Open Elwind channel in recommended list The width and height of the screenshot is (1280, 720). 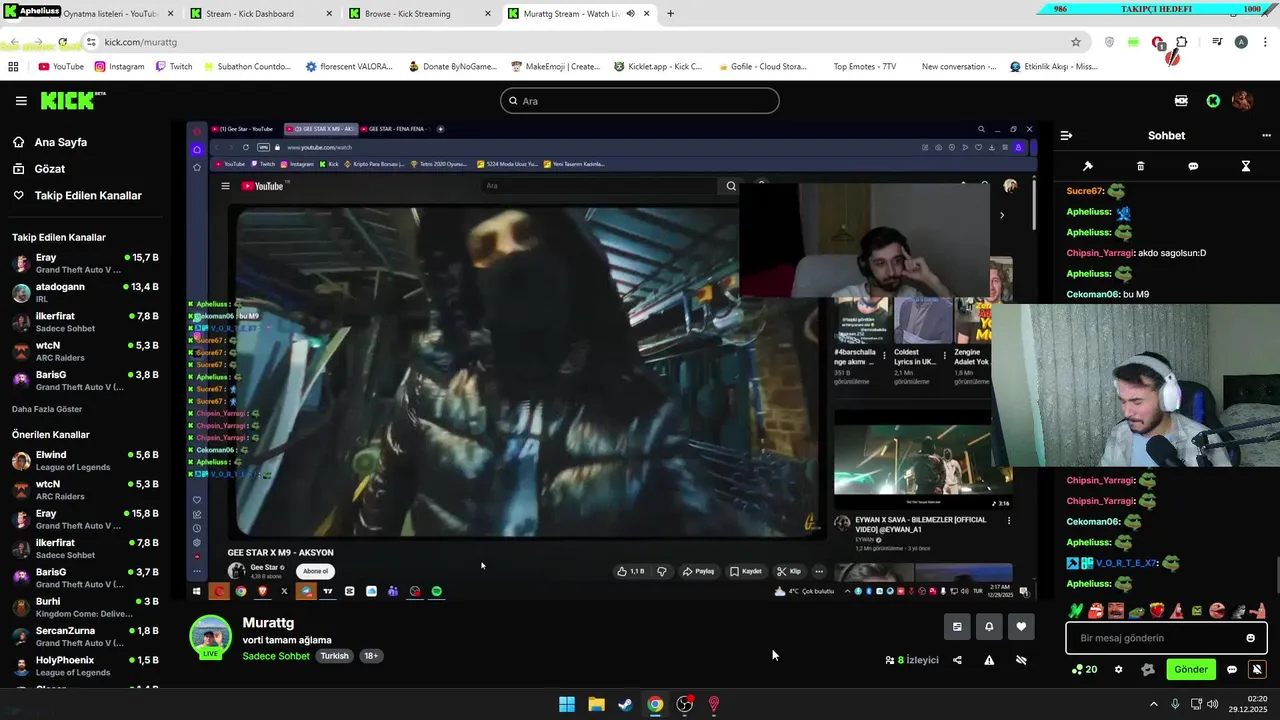point(85,460)
